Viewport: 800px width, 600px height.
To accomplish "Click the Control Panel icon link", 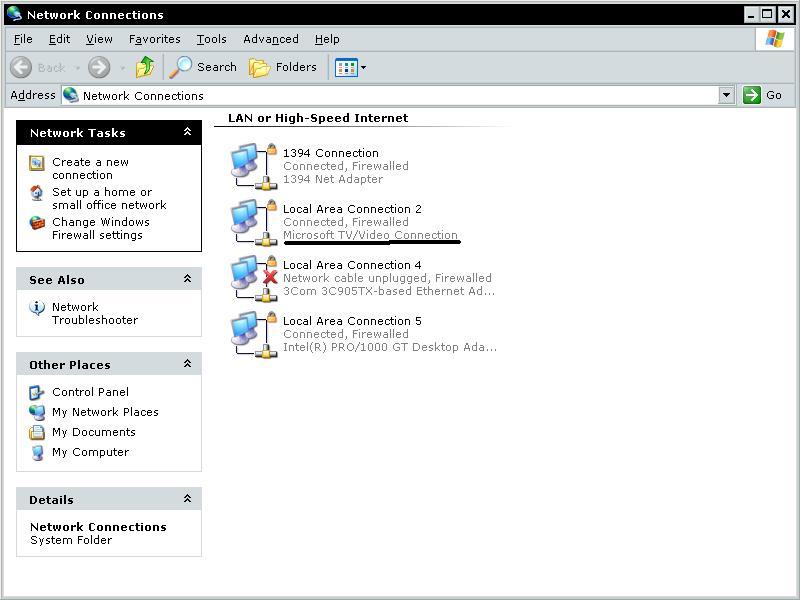I will [37, 392].
